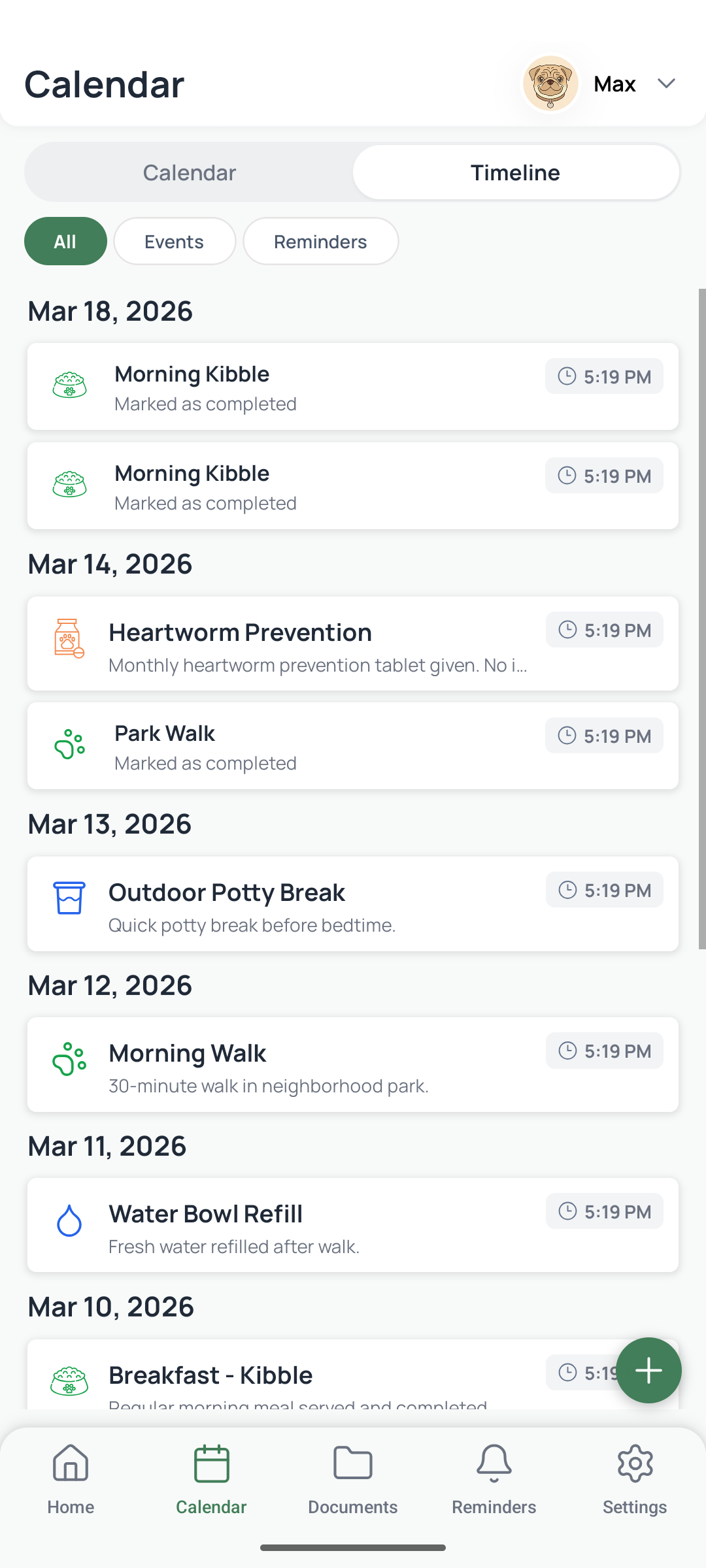Expand the pet selector chevron next to Max
The width and height of the screenshot is (706, 1568).
666,84
